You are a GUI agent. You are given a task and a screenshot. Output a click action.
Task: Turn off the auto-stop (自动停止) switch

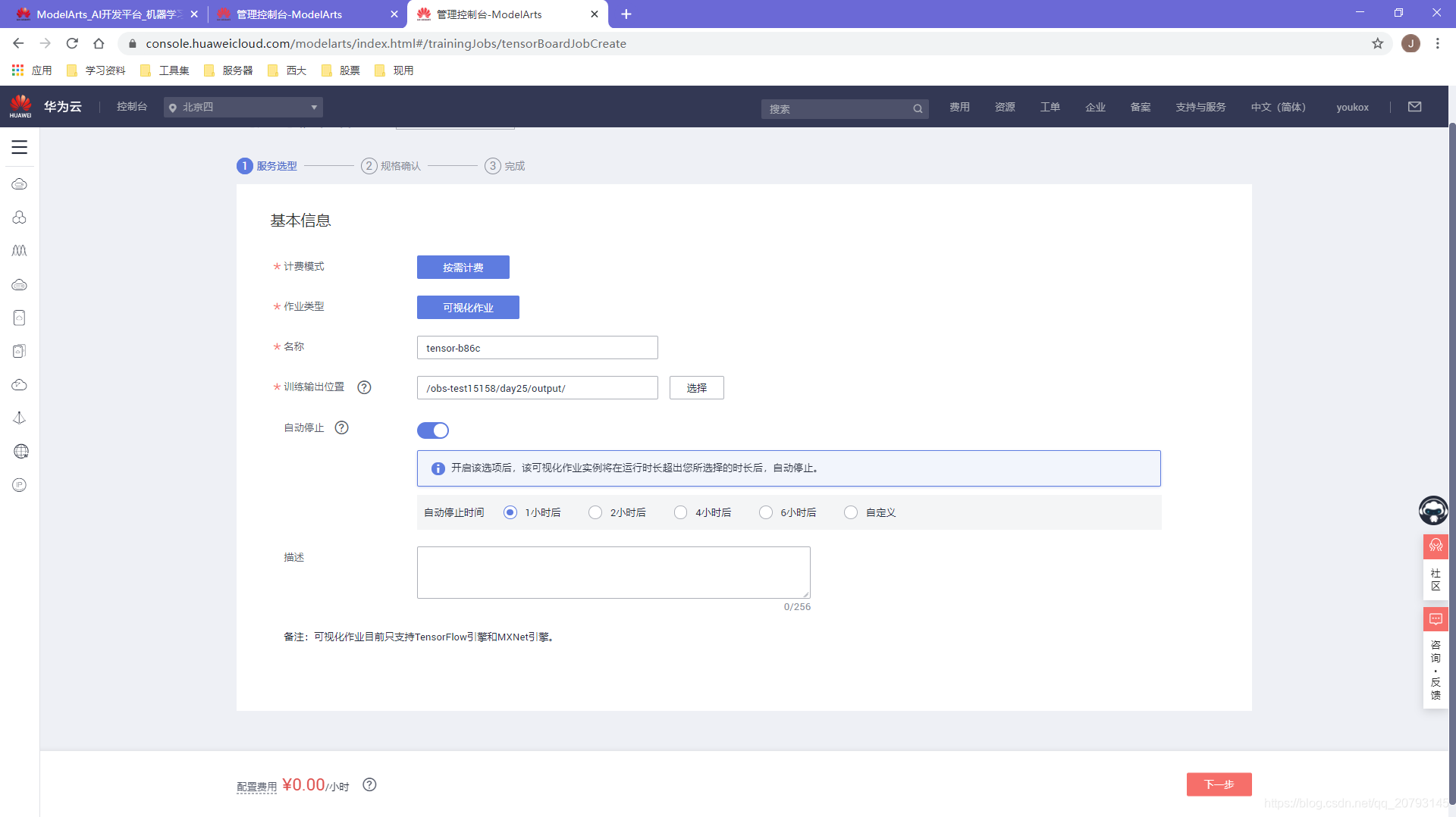pyautogui.click(x=433, y=430)
